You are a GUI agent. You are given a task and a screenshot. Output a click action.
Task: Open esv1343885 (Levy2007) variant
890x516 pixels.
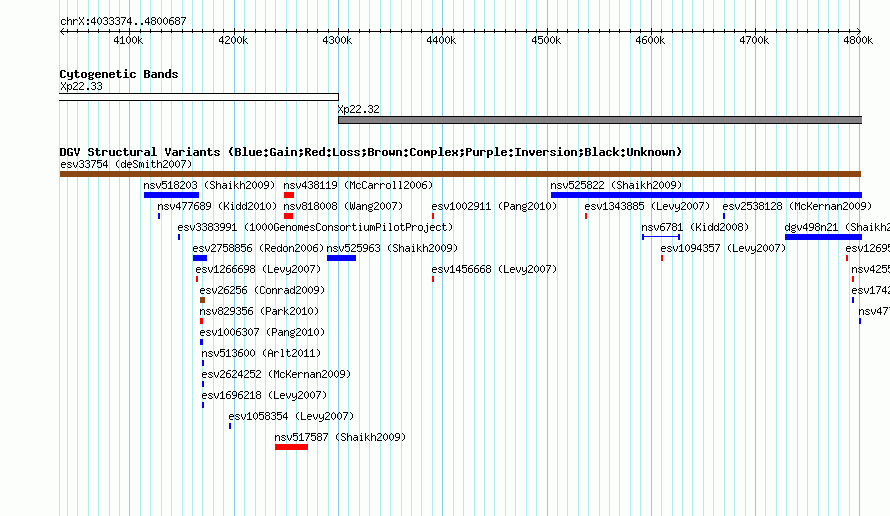(647, 207)
